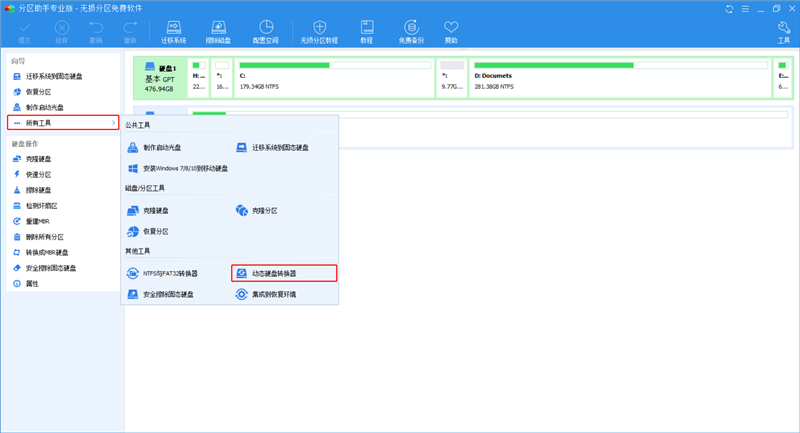This screenshot has height=433, width=800.
Task: Click 安装Windows 7/8/10到移动硬盘 menu entry
Action: 178,169
